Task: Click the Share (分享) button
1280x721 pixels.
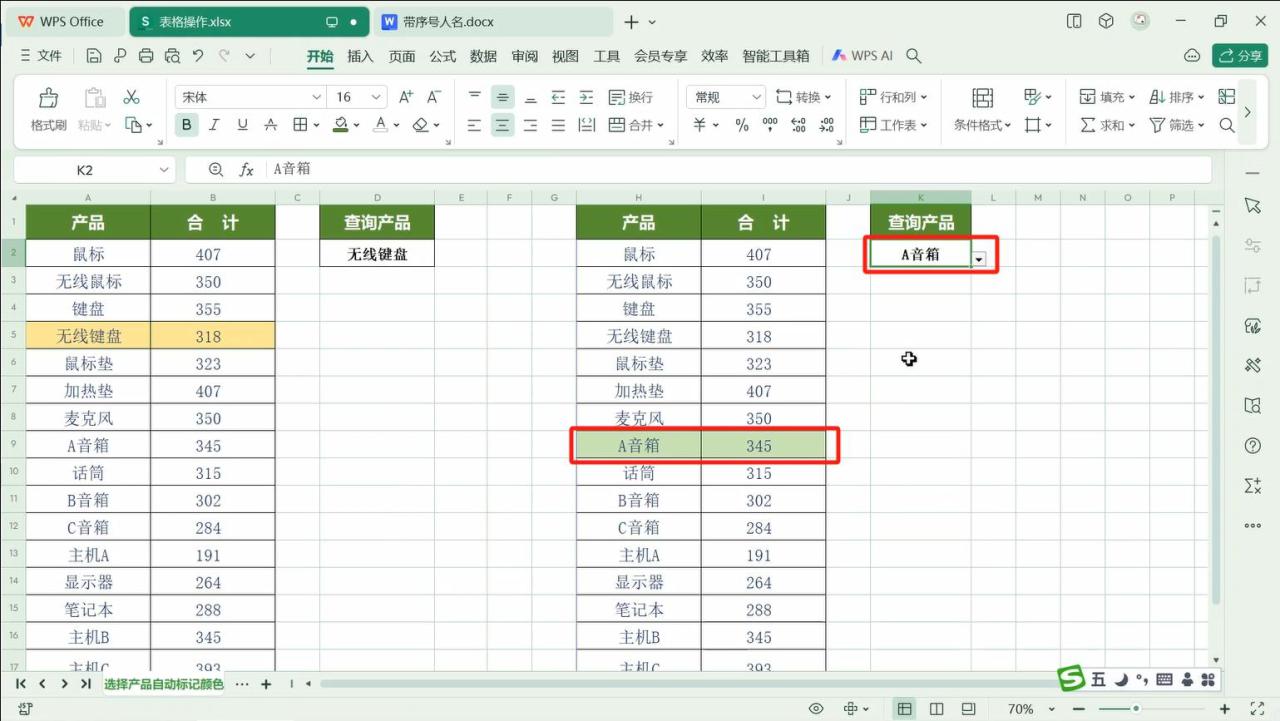Action: (x=1240, y=55)
